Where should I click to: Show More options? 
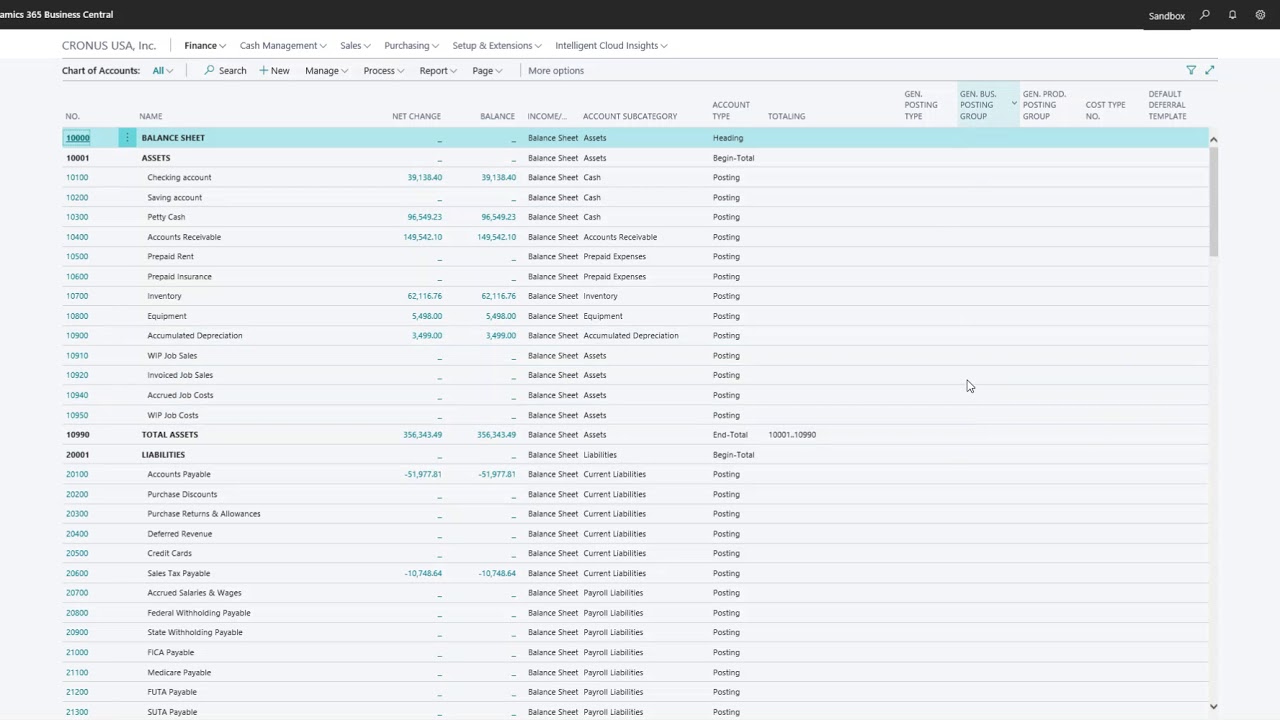coord(556,71)
